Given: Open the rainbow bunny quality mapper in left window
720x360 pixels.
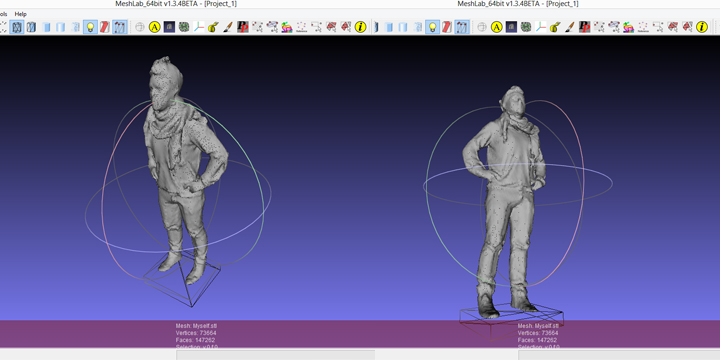Looking at the screenshot, I should (287, 27).
